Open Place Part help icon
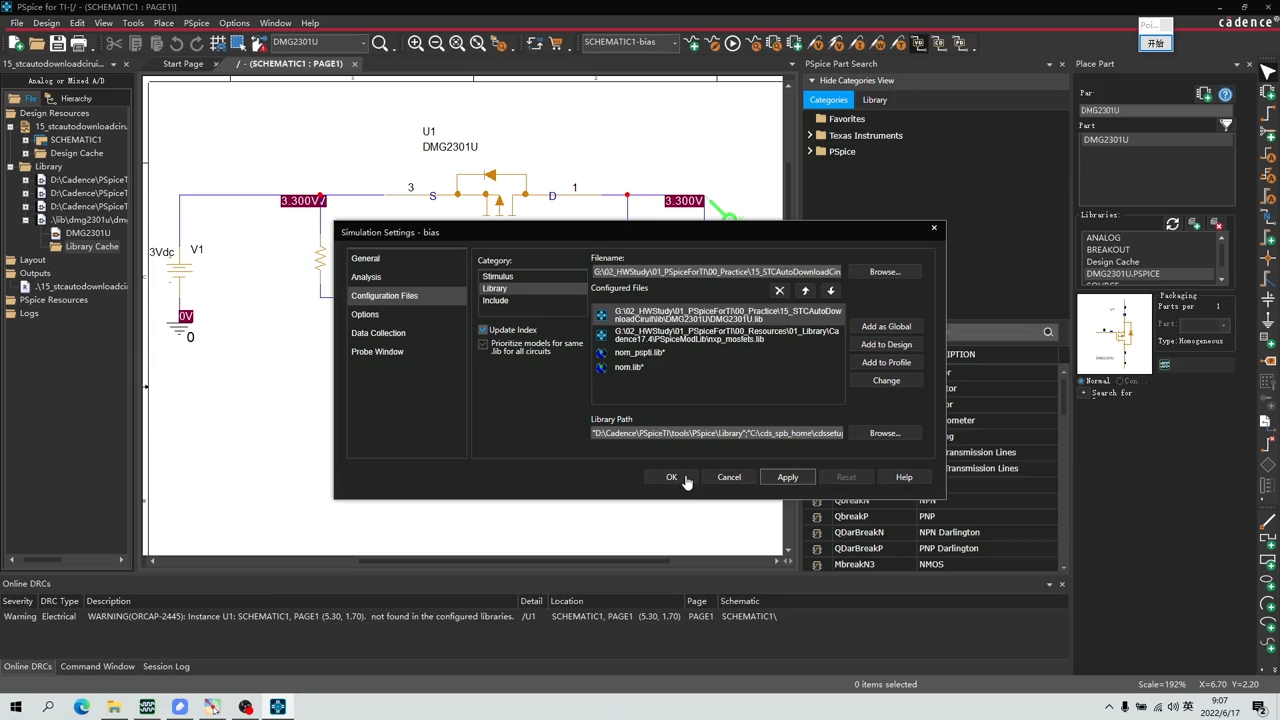This screenshot has height=720, width=1280. pyautogui.click(x=1225, y=94)
